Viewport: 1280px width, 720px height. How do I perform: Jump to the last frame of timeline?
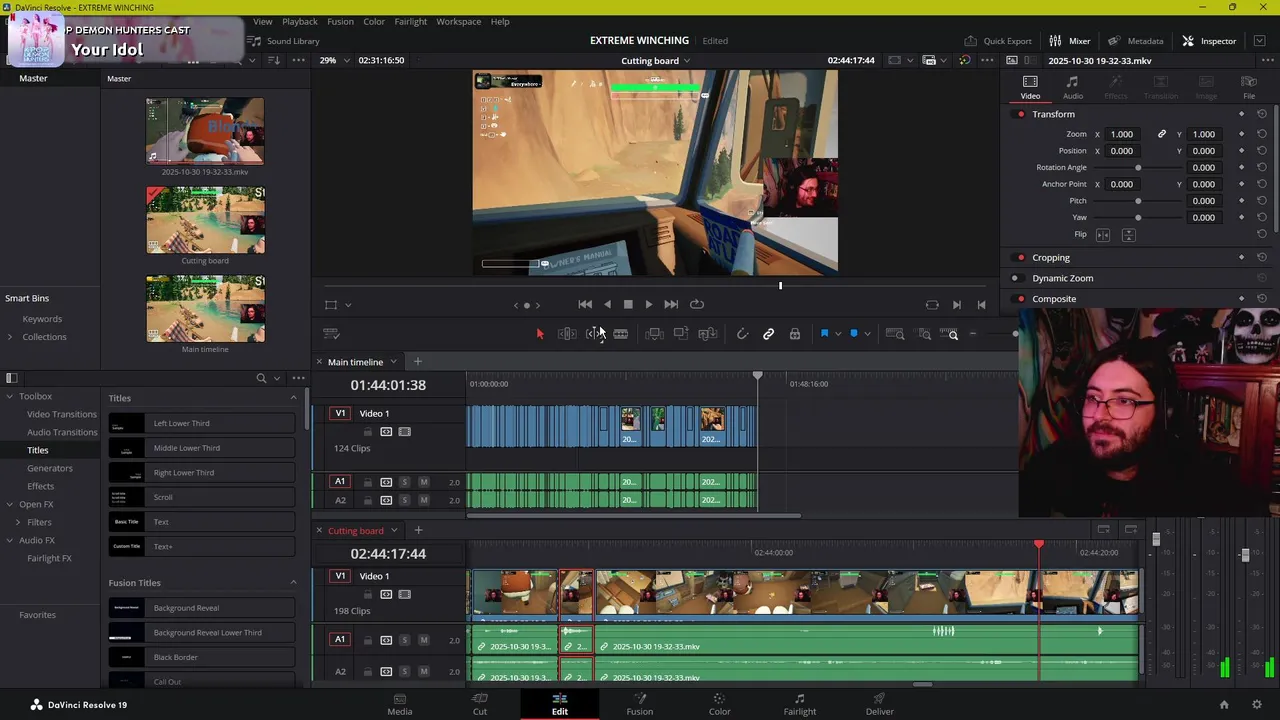[671, 304]
